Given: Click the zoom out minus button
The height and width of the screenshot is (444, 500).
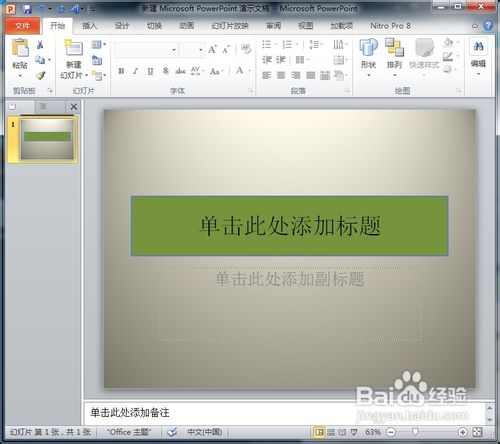Looking at the screenshot, I should (x=391, y=432).
